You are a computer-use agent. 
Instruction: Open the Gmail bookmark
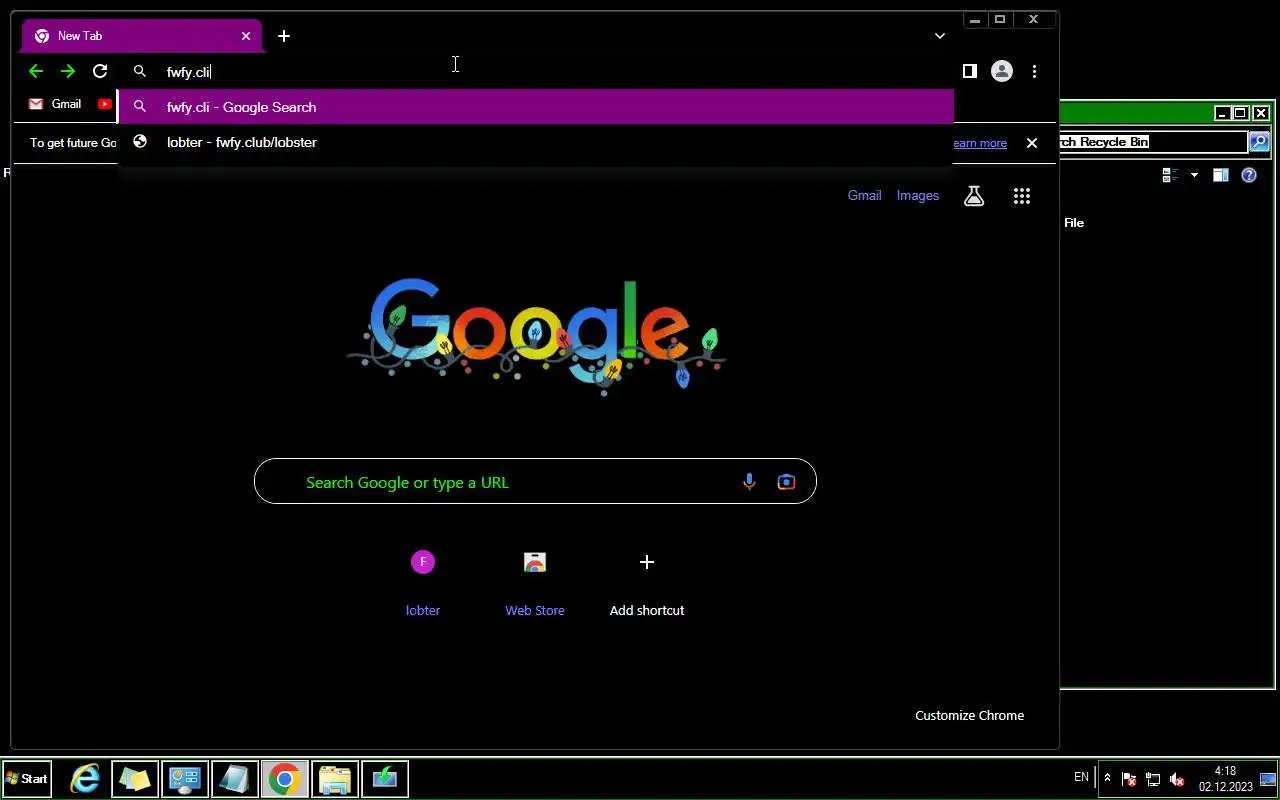pyautogui.click(x=55, y=104)
